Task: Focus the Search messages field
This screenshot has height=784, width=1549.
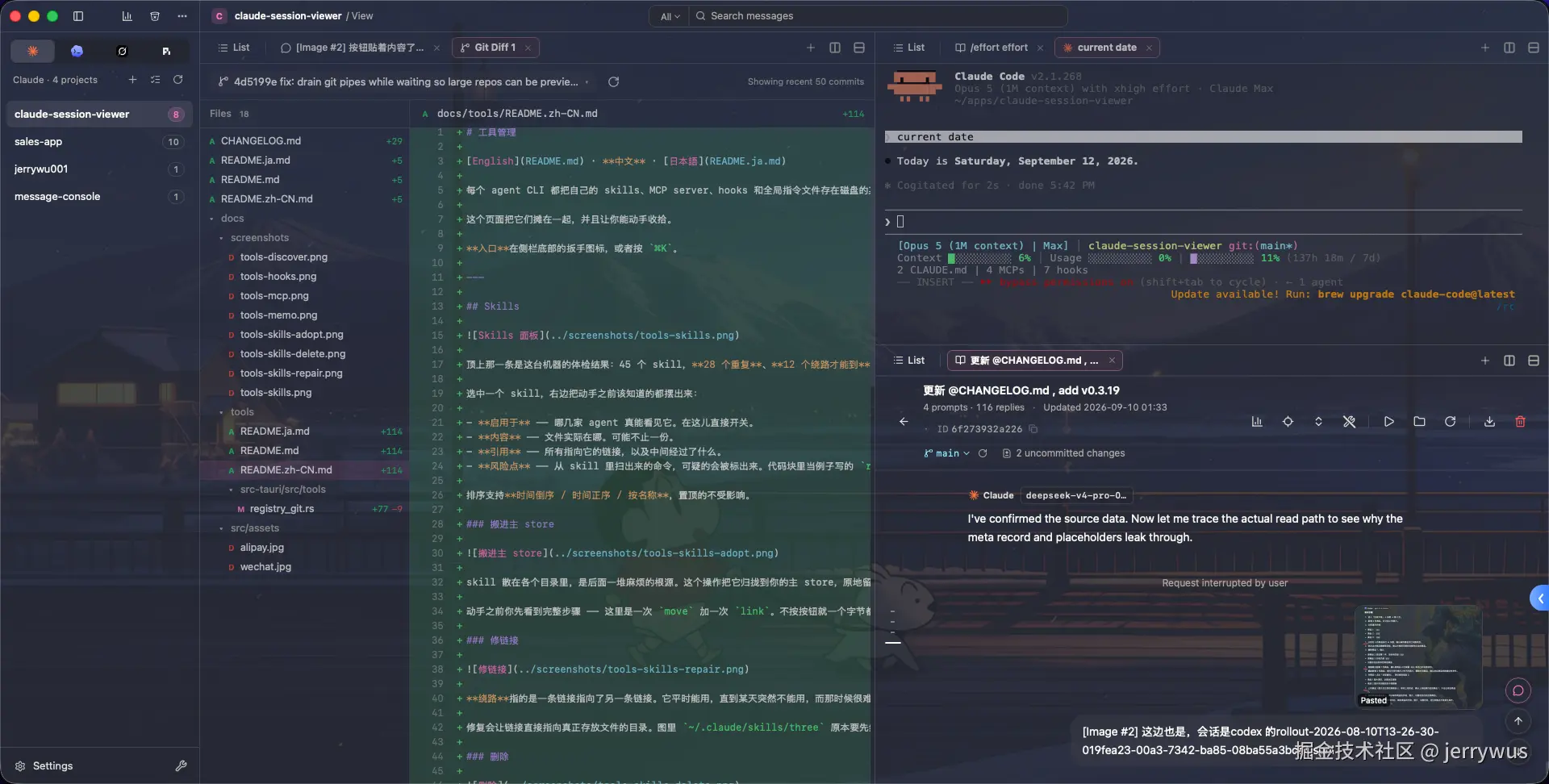Action: 878,16
